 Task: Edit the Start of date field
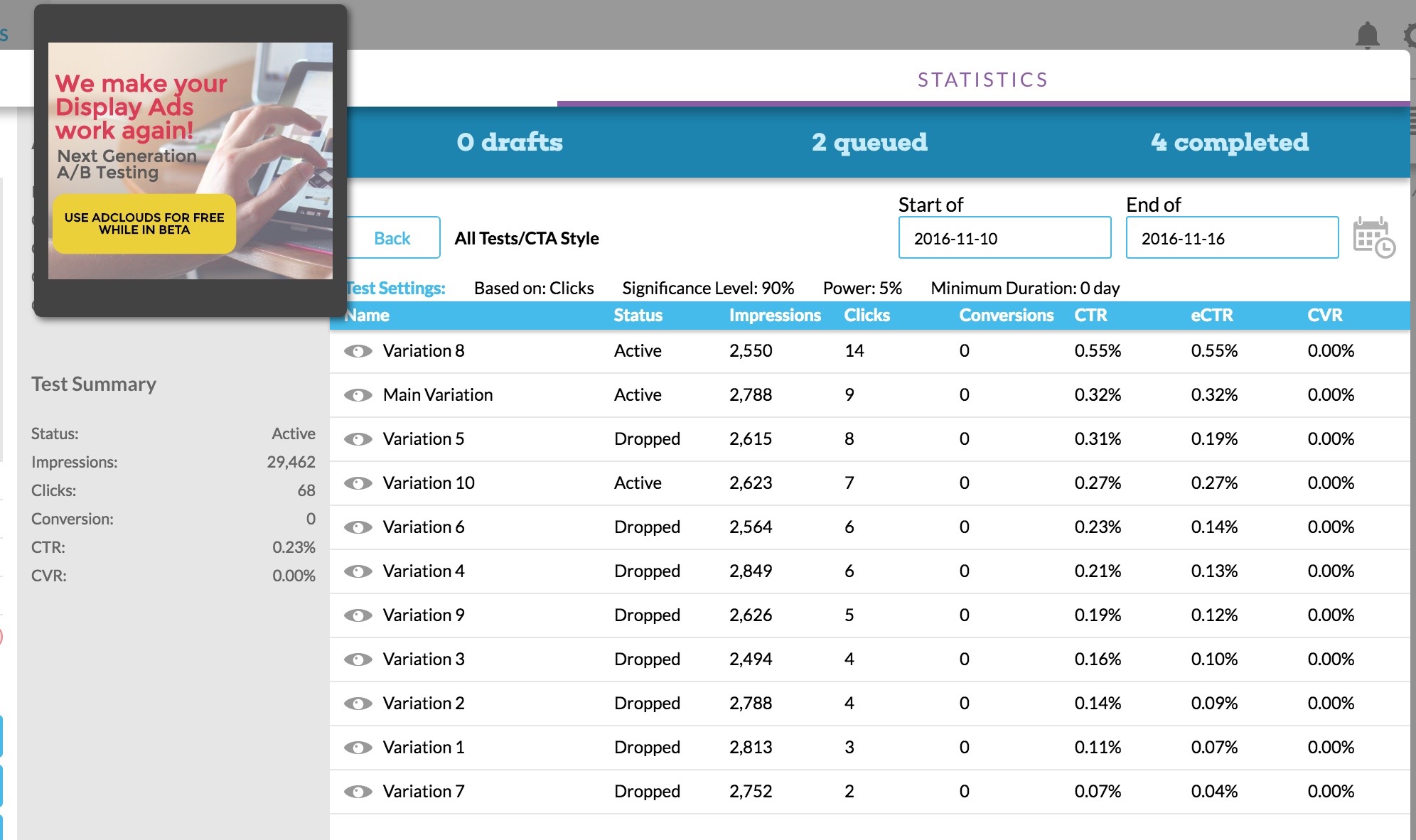(x=1004, y=238)
